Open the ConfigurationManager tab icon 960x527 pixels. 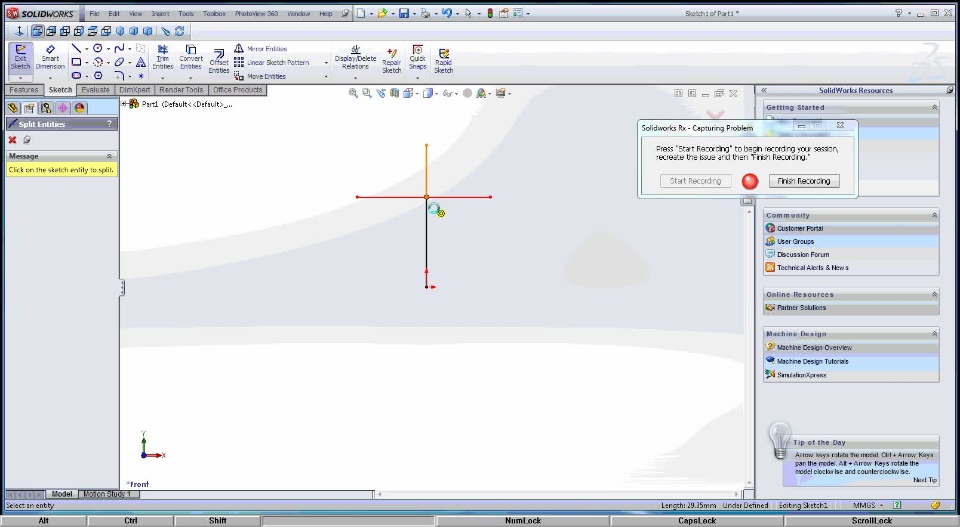click(46, 108)
